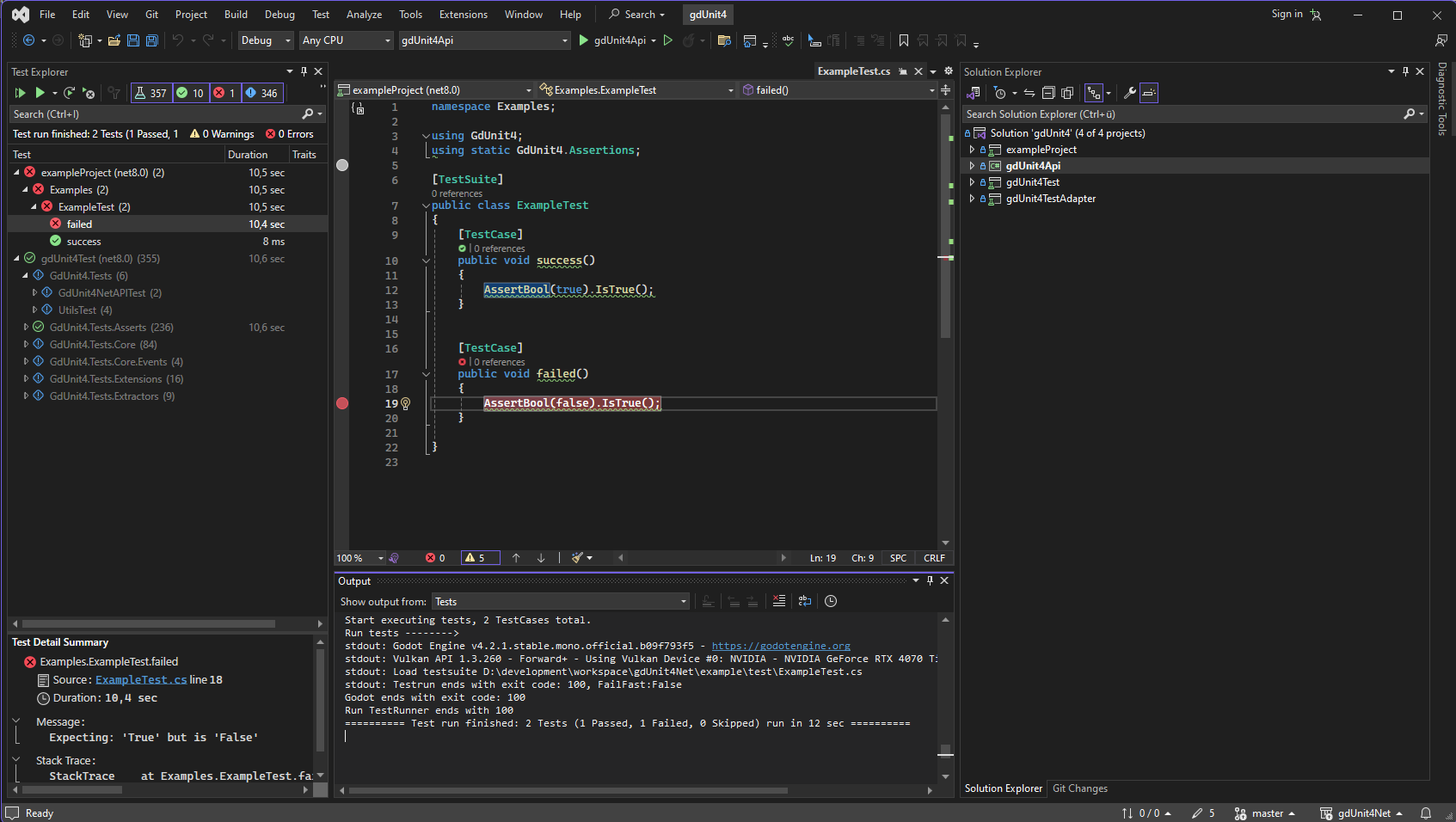Click the lightbulb quick actions icon on line 19
1456x822 pixels.
click(x=406, y=403)
